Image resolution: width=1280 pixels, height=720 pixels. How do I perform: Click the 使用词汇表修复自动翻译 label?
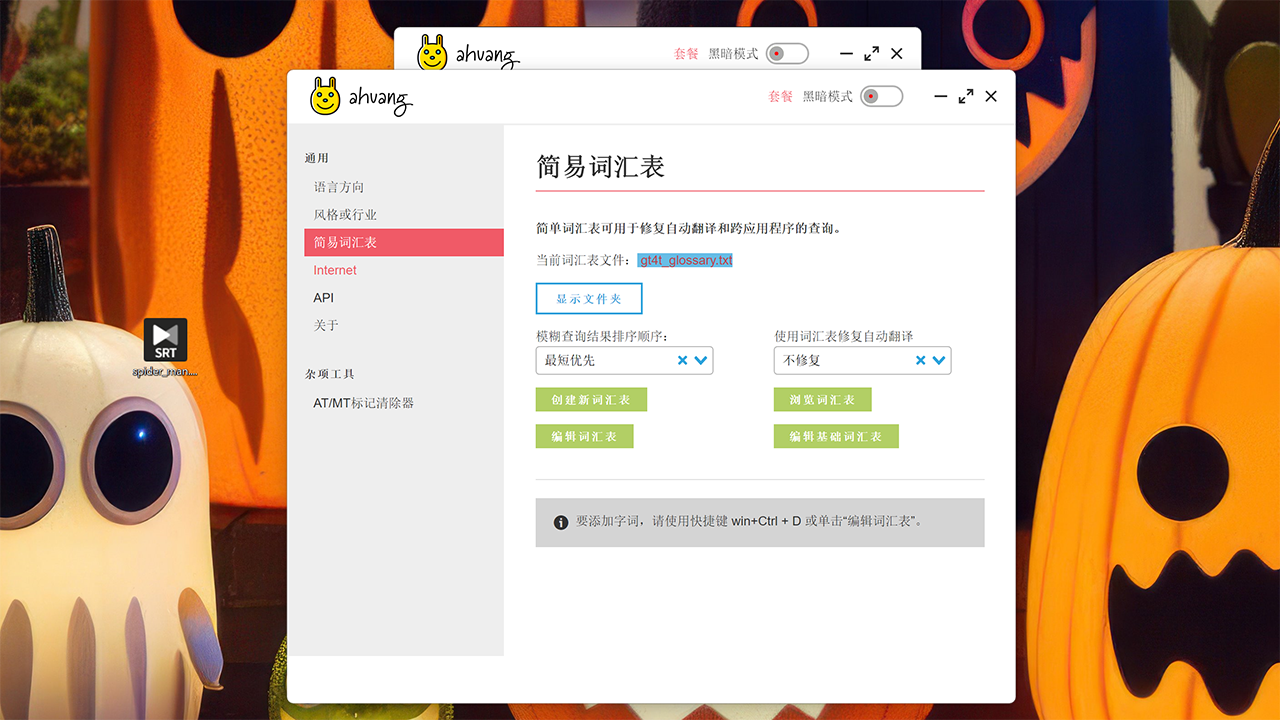[844, 336]
